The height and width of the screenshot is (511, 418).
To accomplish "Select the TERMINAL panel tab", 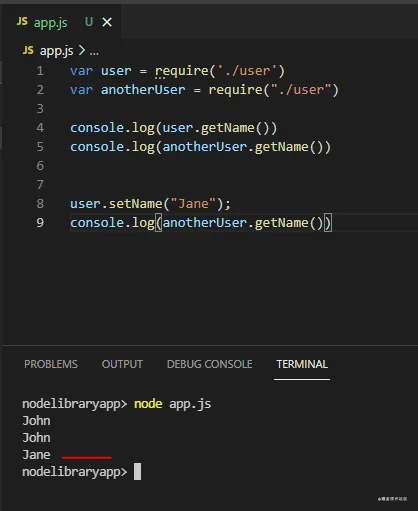I will [x=302, y=364].
